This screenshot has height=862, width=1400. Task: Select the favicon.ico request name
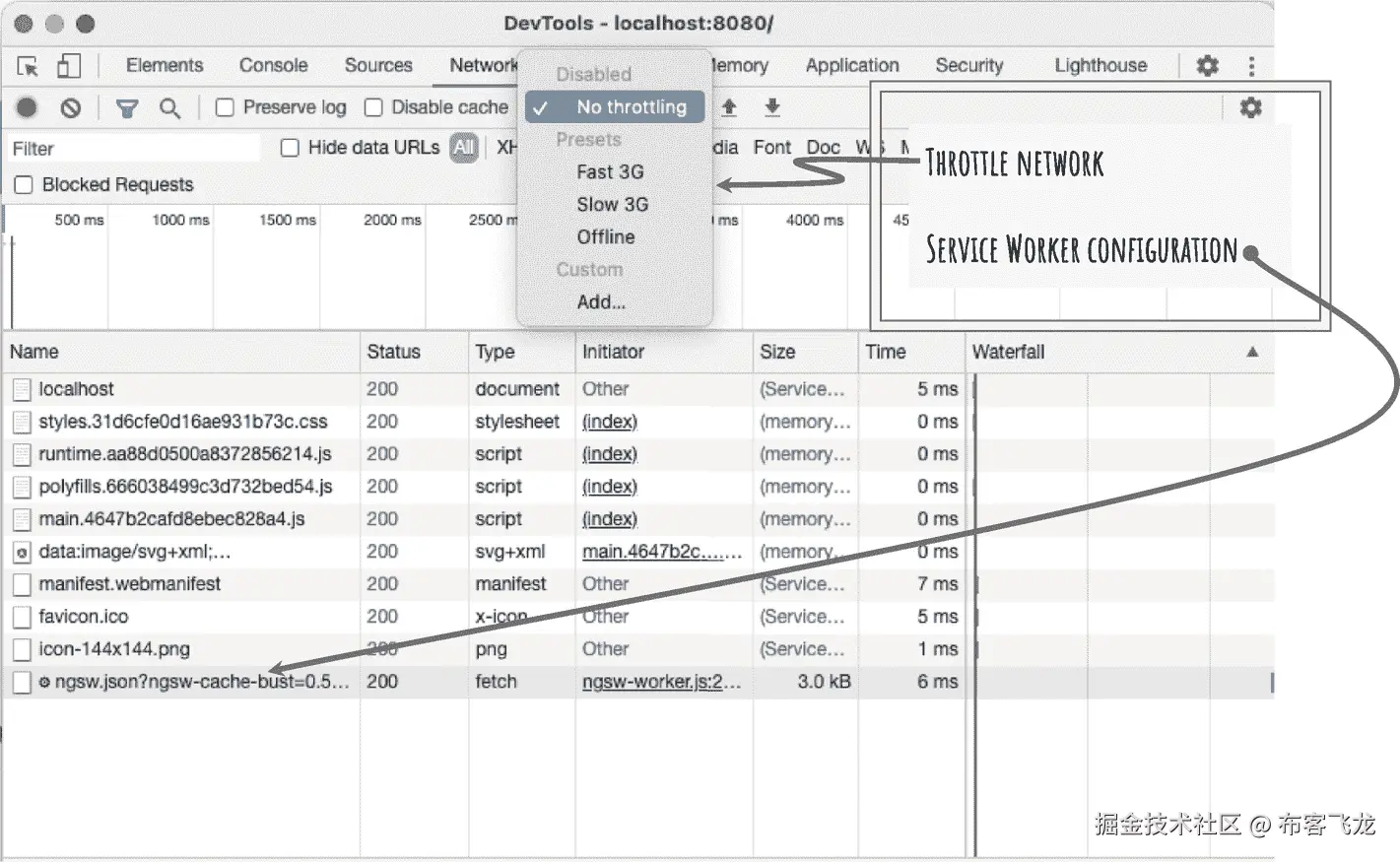click(x=84, y=617)
